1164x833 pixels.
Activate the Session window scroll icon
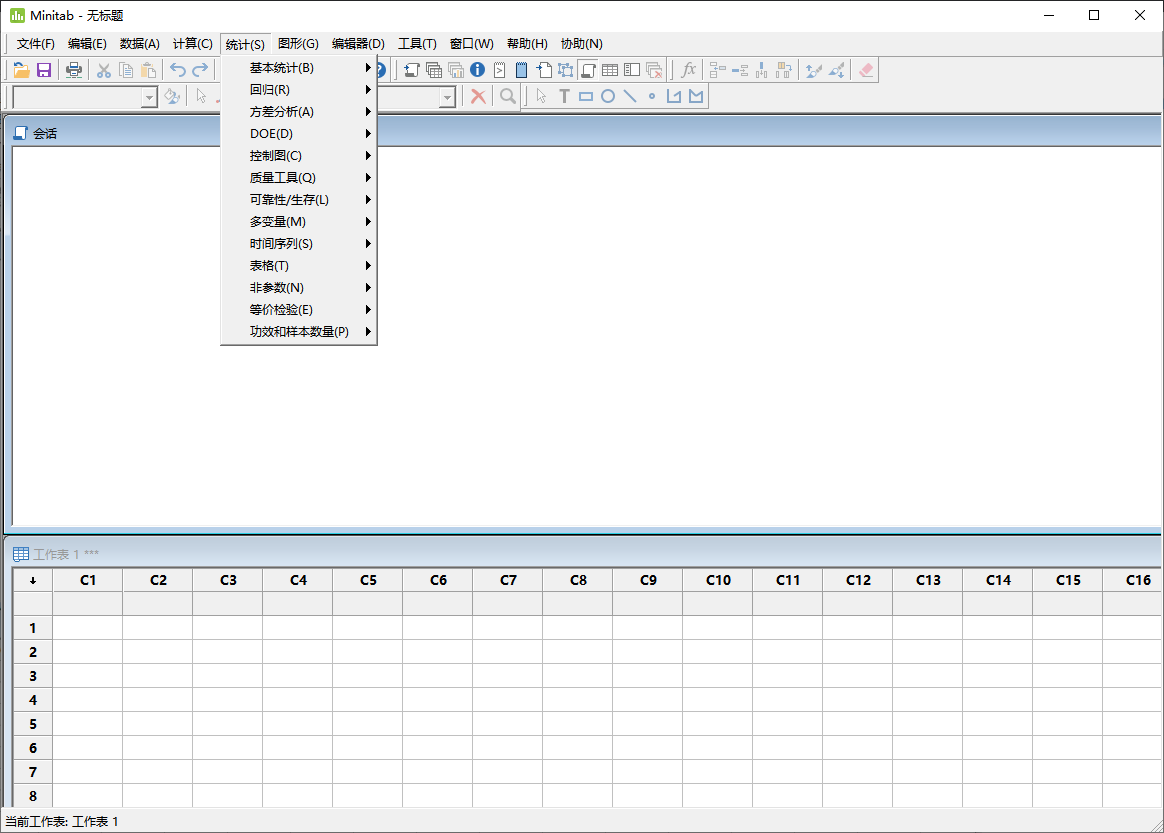(588, 71)
